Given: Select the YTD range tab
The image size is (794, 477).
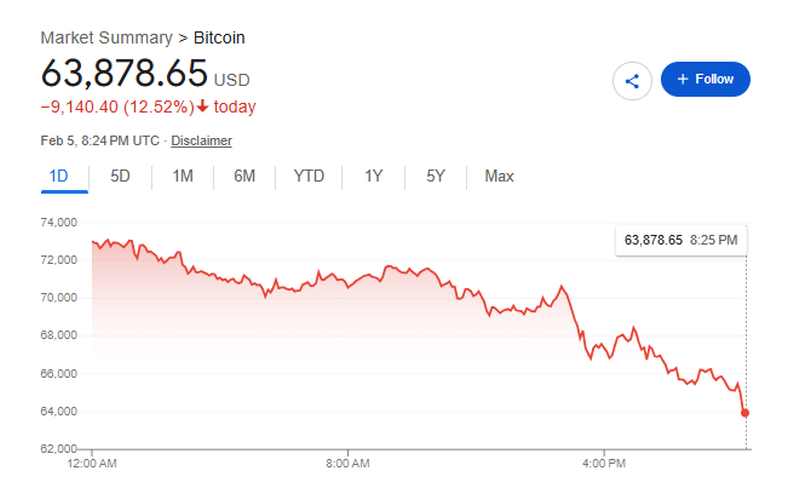Looking at the screenshot, I should [309, 177].
